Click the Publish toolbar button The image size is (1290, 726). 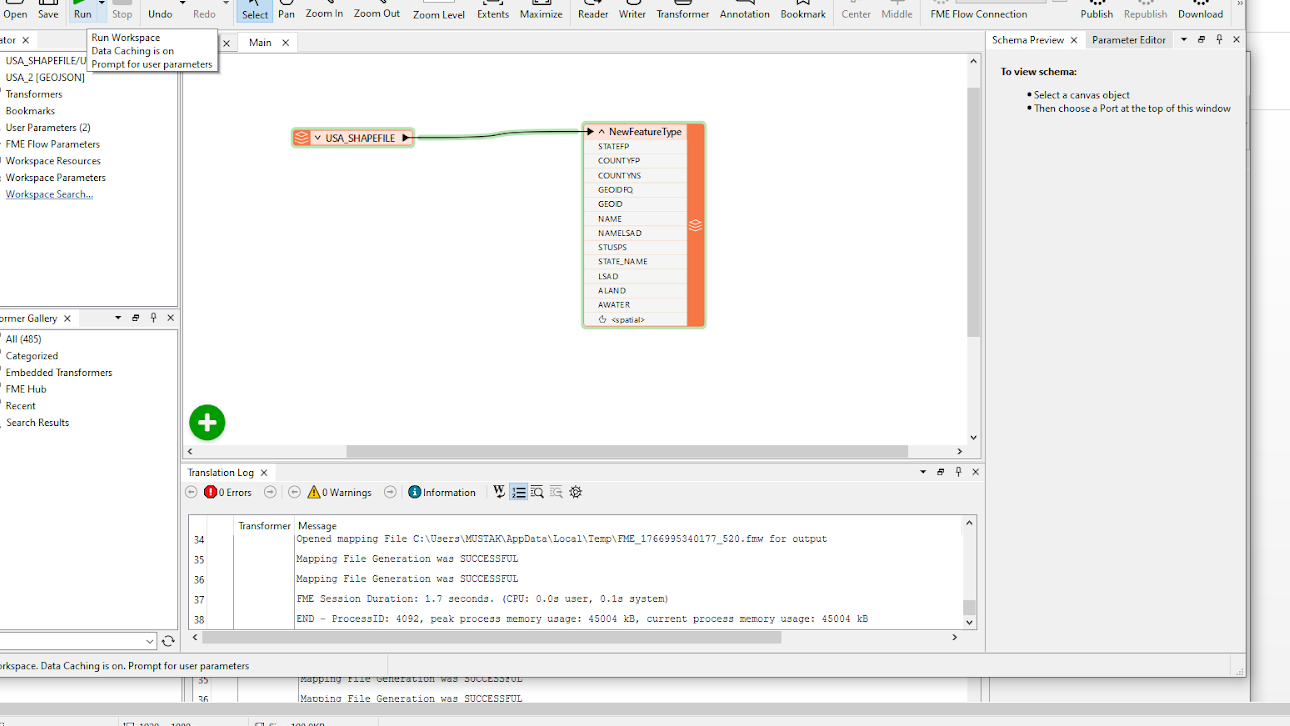[1096, 10]
